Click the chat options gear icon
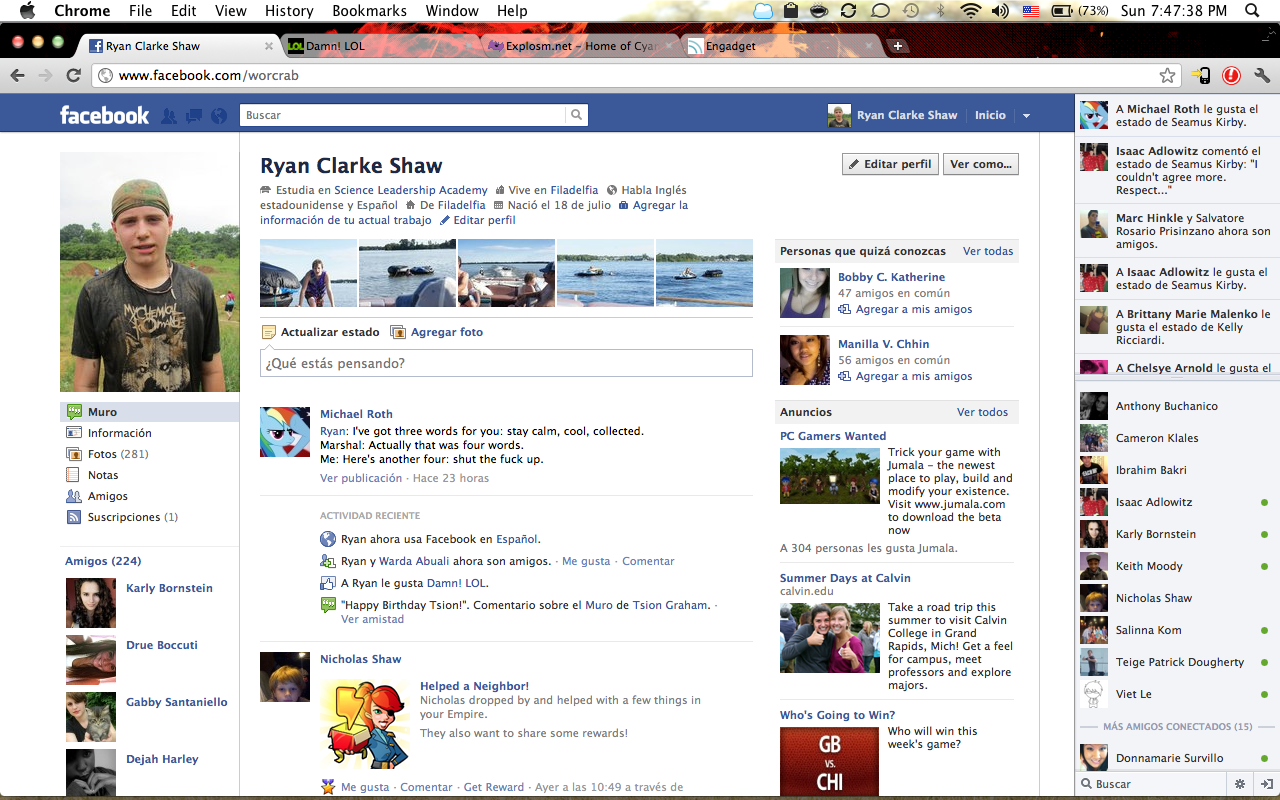 pyautogui.click(x=1240, y=784)
